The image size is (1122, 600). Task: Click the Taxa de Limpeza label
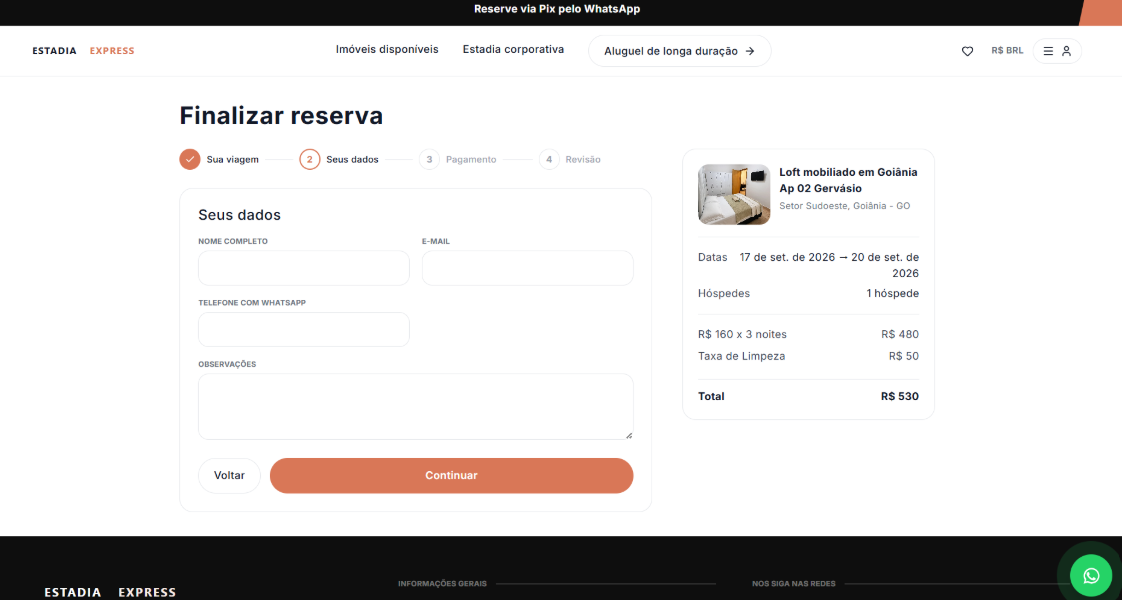tap(741, 356)
